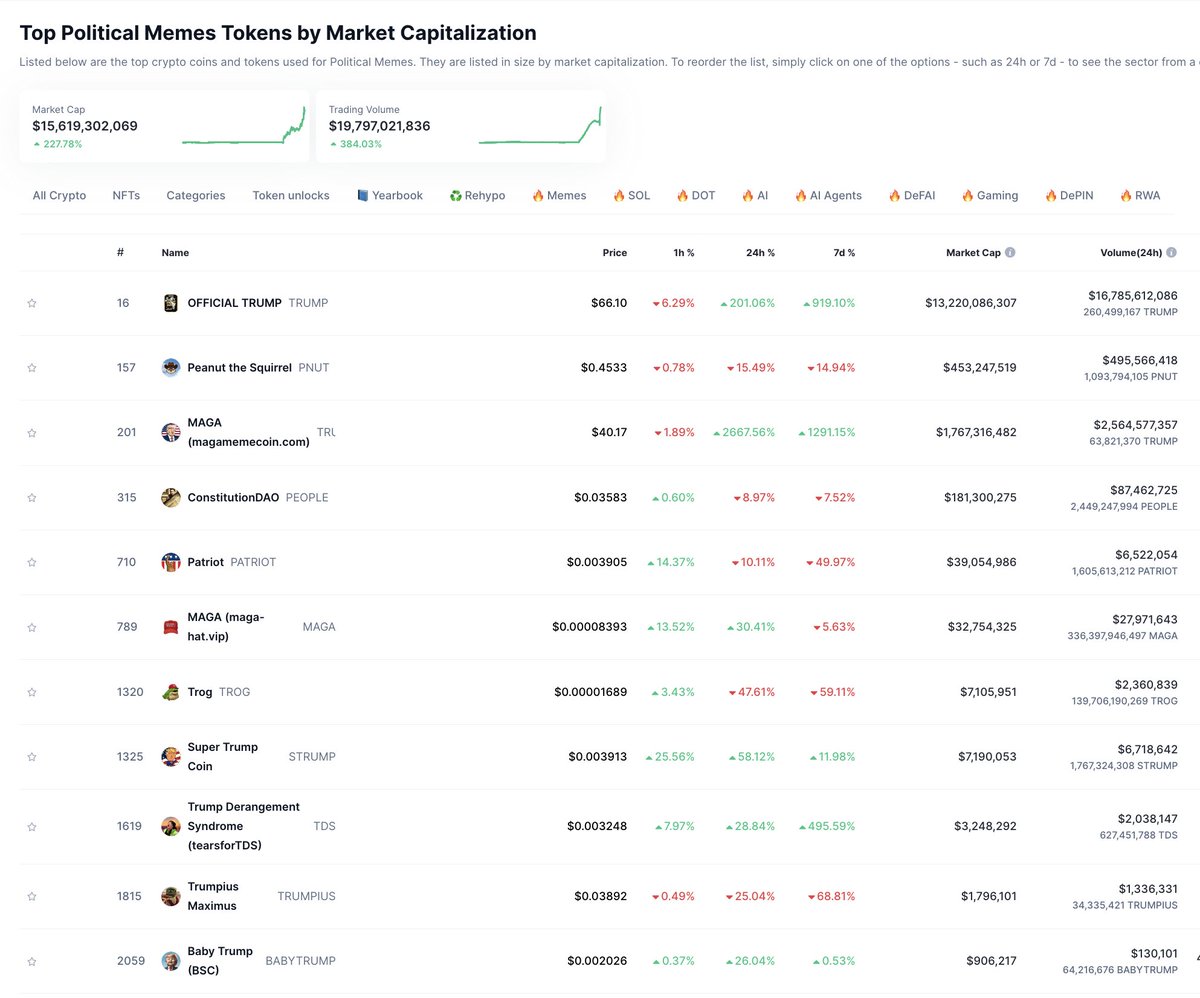Click the Trumpius Maximus coin logo

coord(171,897)
